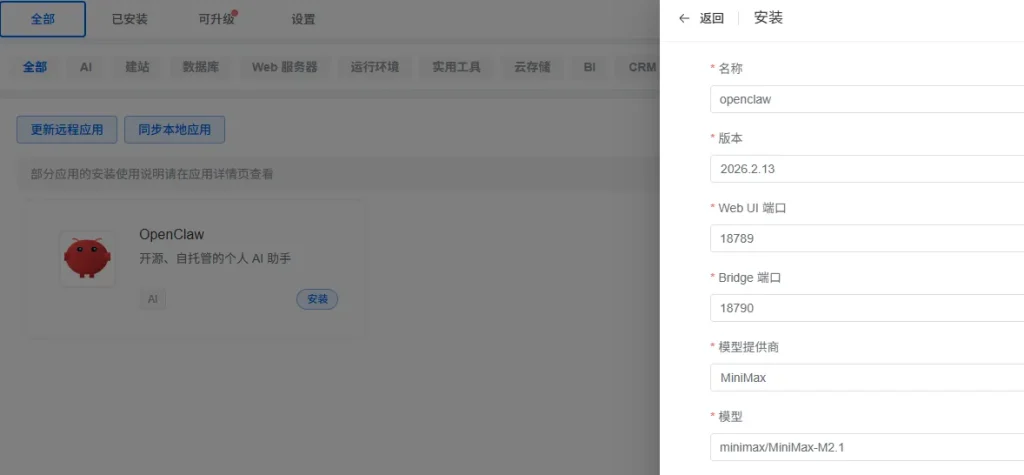Click the 安装 button on OpenClaw card
The width and height of the screenshot is (1024, 475).
pyautogui.click(x=317, y=299)
